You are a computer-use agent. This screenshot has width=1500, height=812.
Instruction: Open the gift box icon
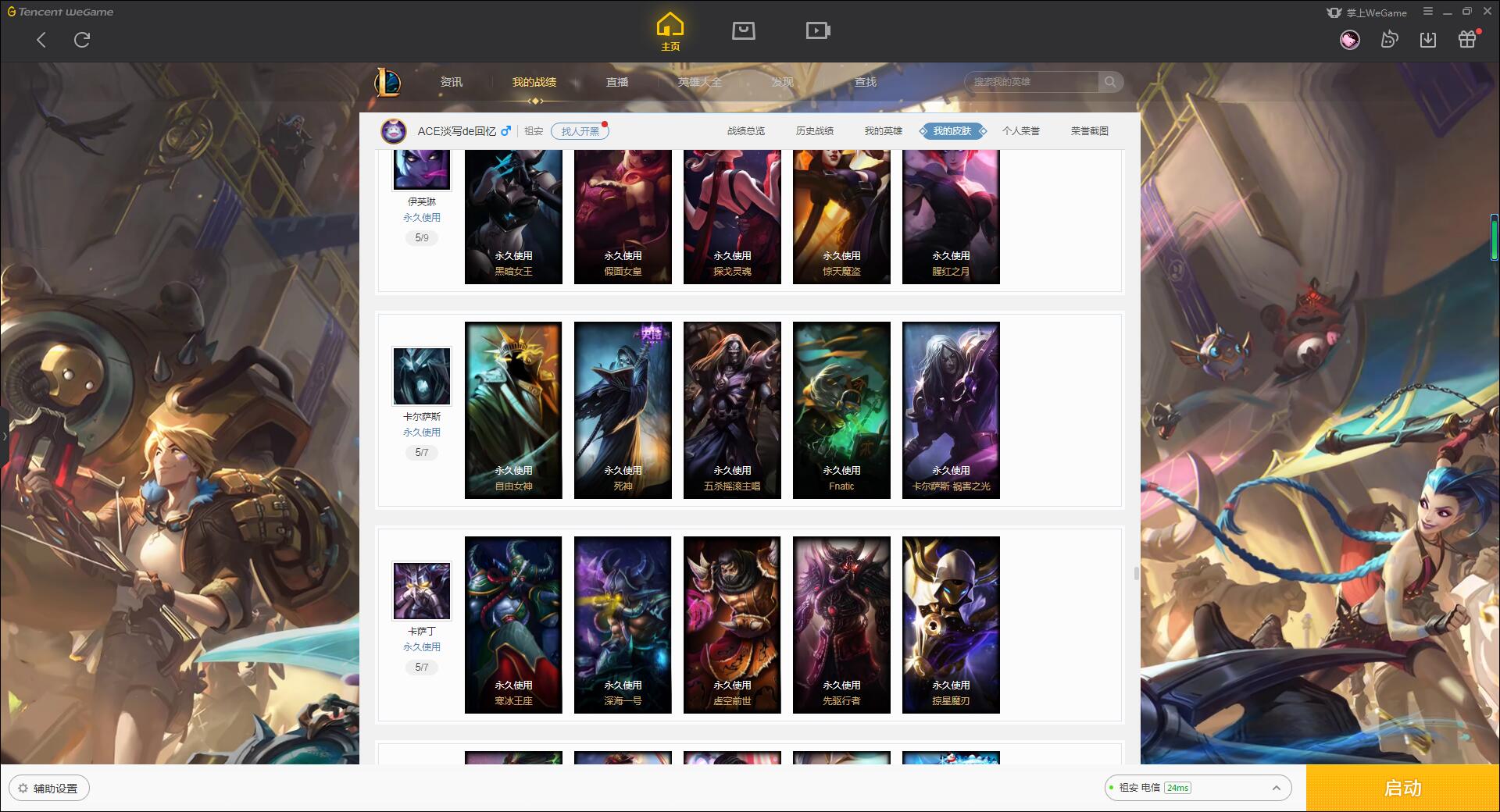(1467, 40)
